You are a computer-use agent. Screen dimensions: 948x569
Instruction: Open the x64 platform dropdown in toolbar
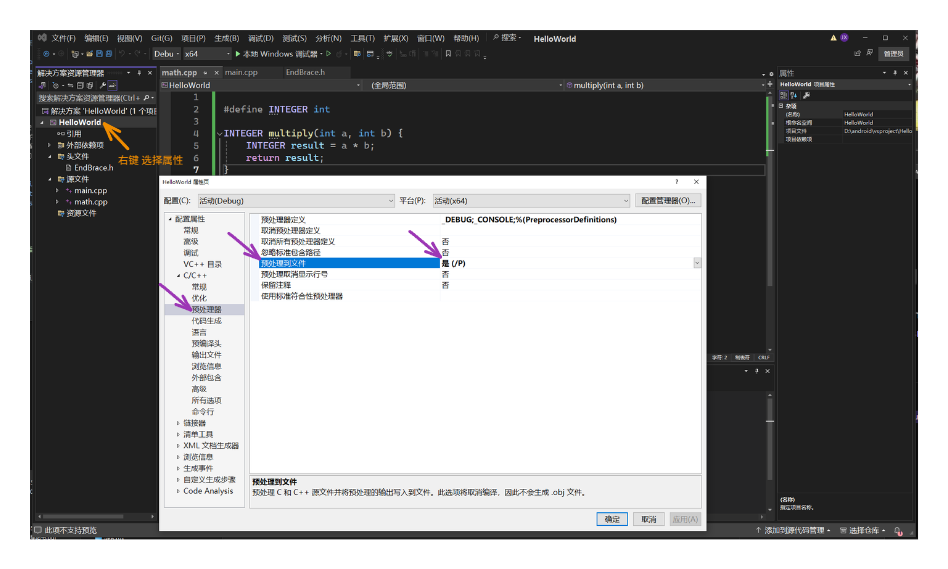225,54
